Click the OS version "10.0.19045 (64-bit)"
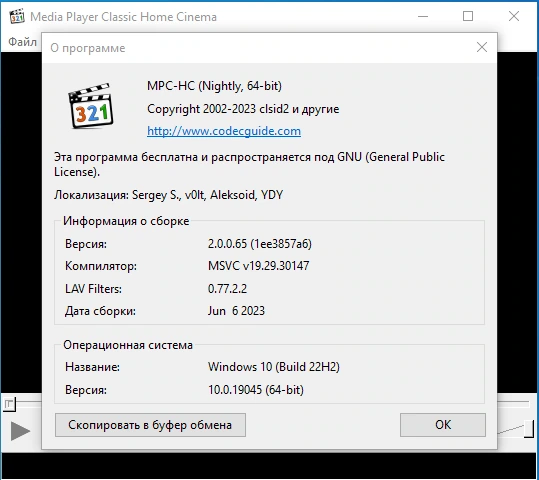 256,390
